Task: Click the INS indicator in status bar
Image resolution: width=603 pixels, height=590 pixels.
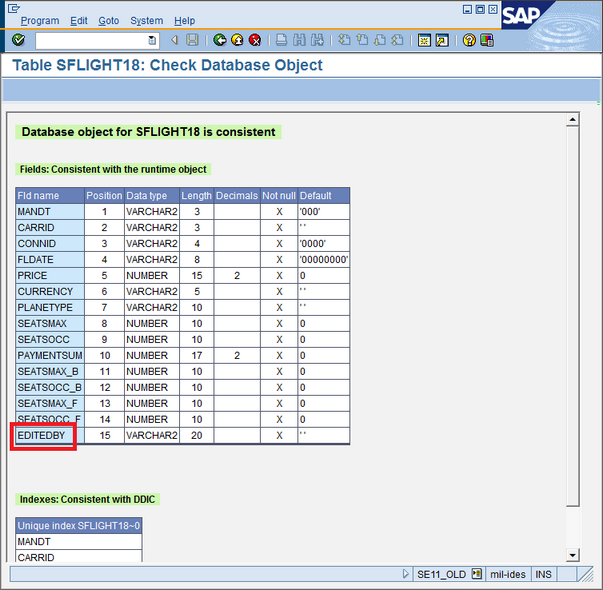Action: 543,574
